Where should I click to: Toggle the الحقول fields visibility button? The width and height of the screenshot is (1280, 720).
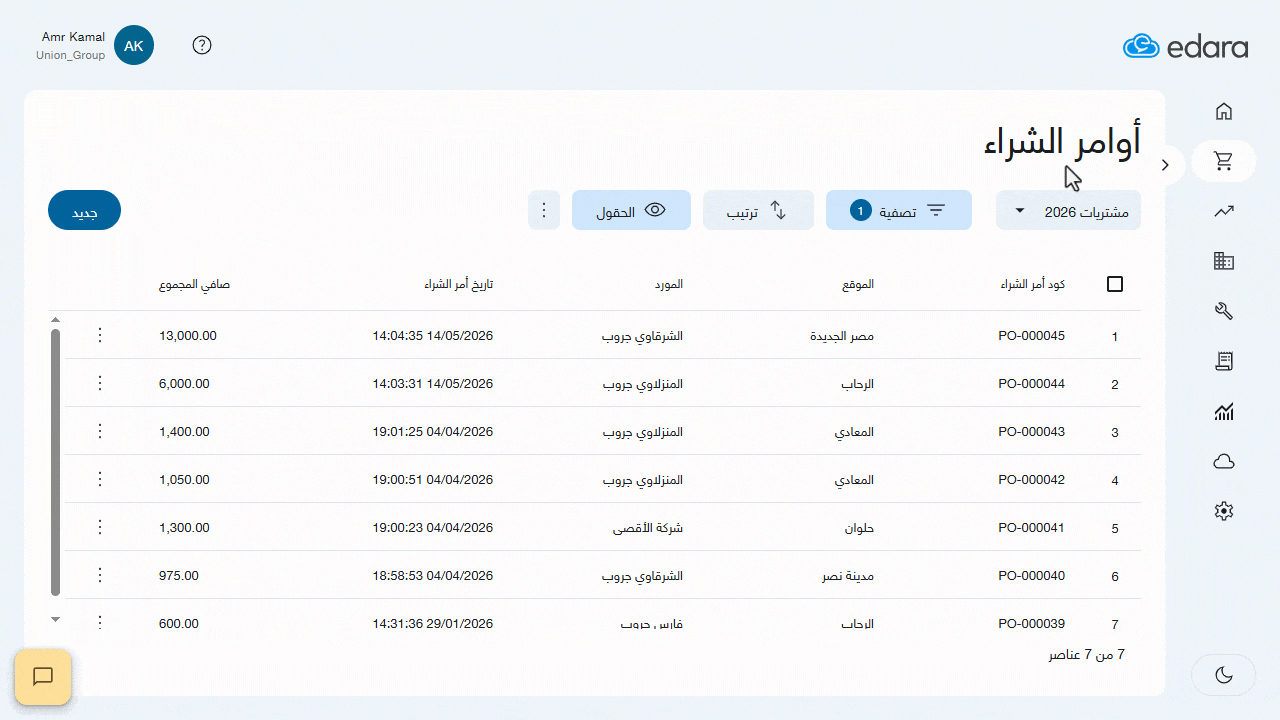point(631,211)
